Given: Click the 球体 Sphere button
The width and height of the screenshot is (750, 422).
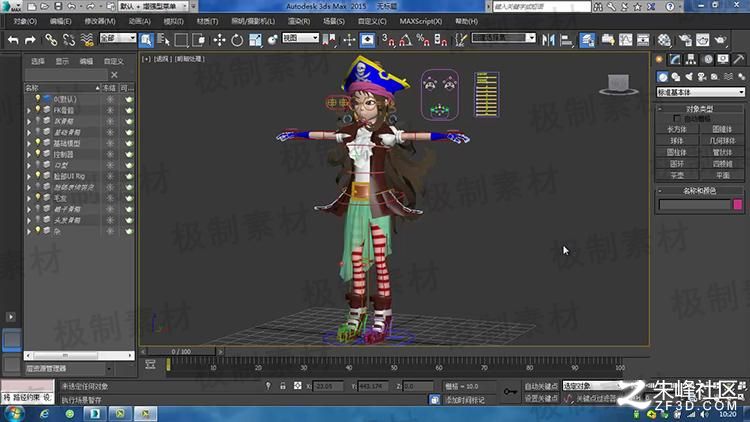Looking at the screenshot, I should click(x=676, y=141).
